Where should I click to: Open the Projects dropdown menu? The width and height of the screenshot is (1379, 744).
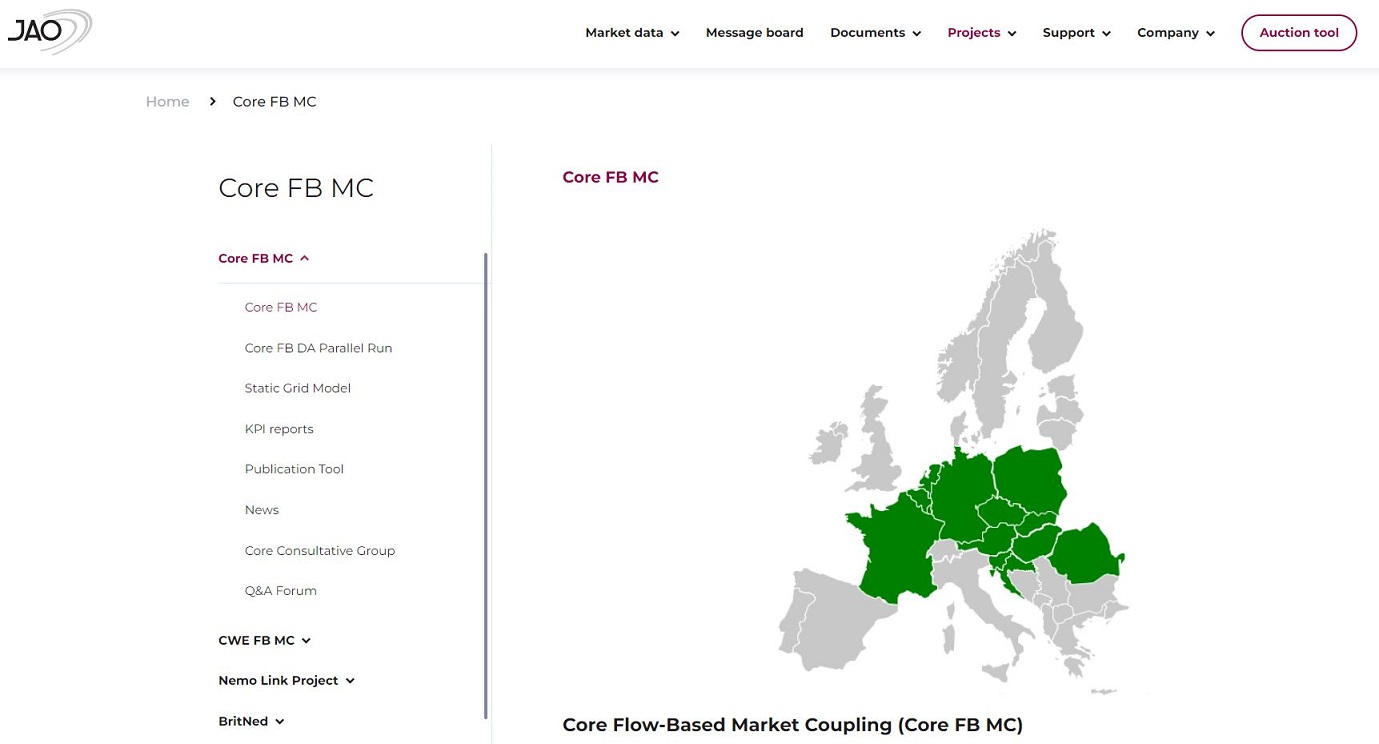click(x=982, y=33)
